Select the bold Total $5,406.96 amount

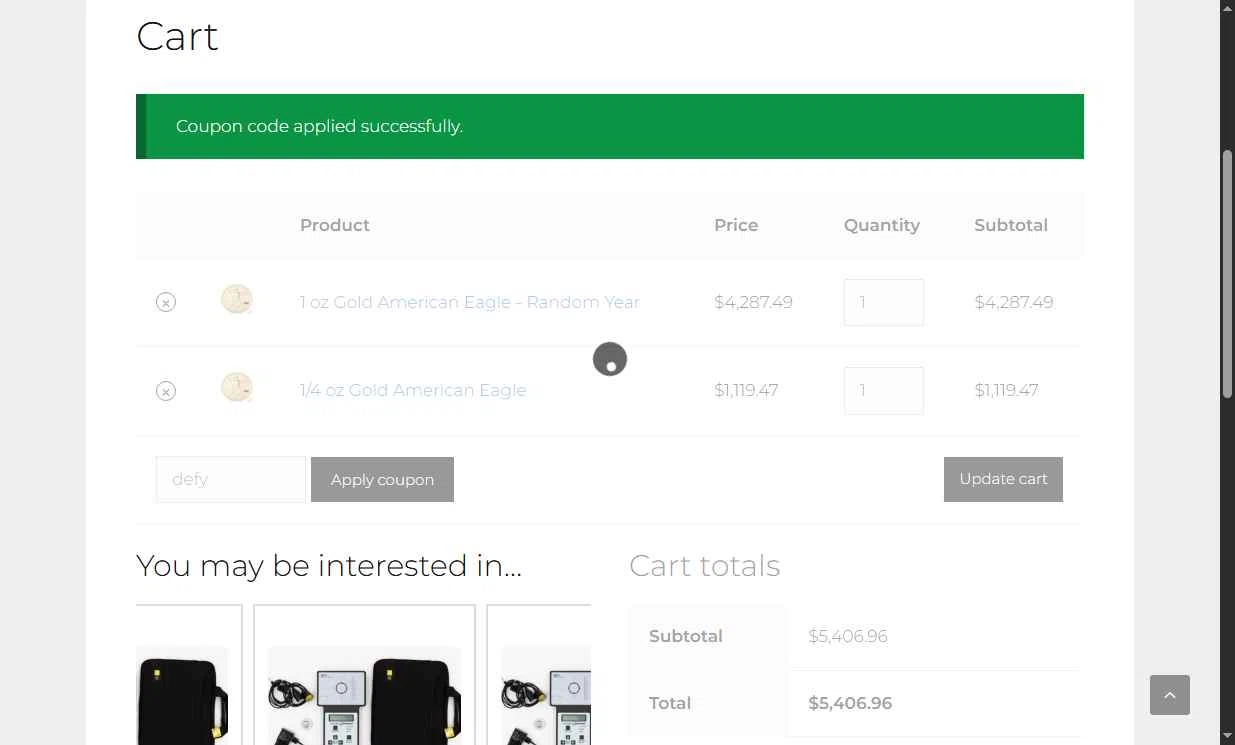pyautogui.click(x=850, y=703)
